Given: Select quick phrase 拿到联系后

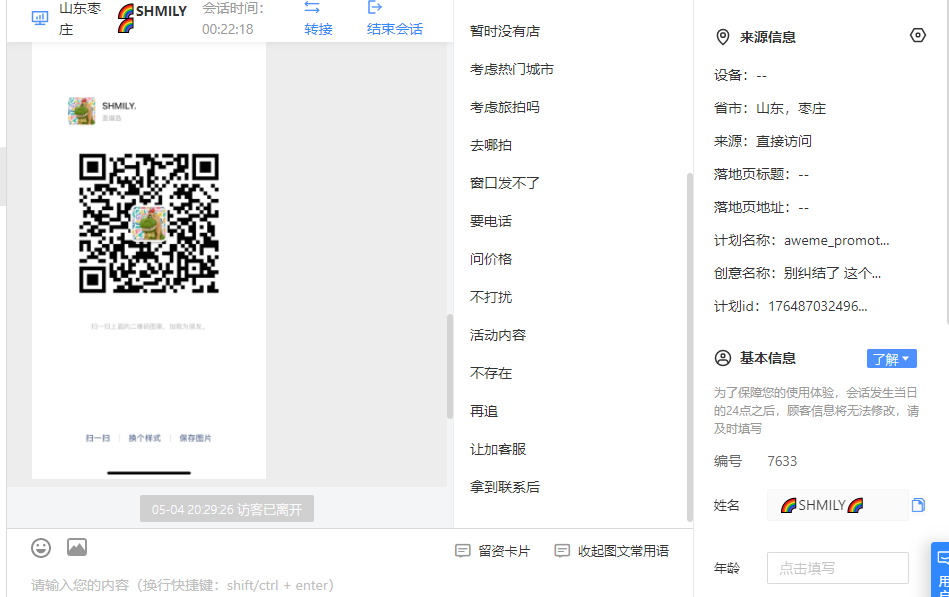Looking at the screenshot, I should coord(505,487).
